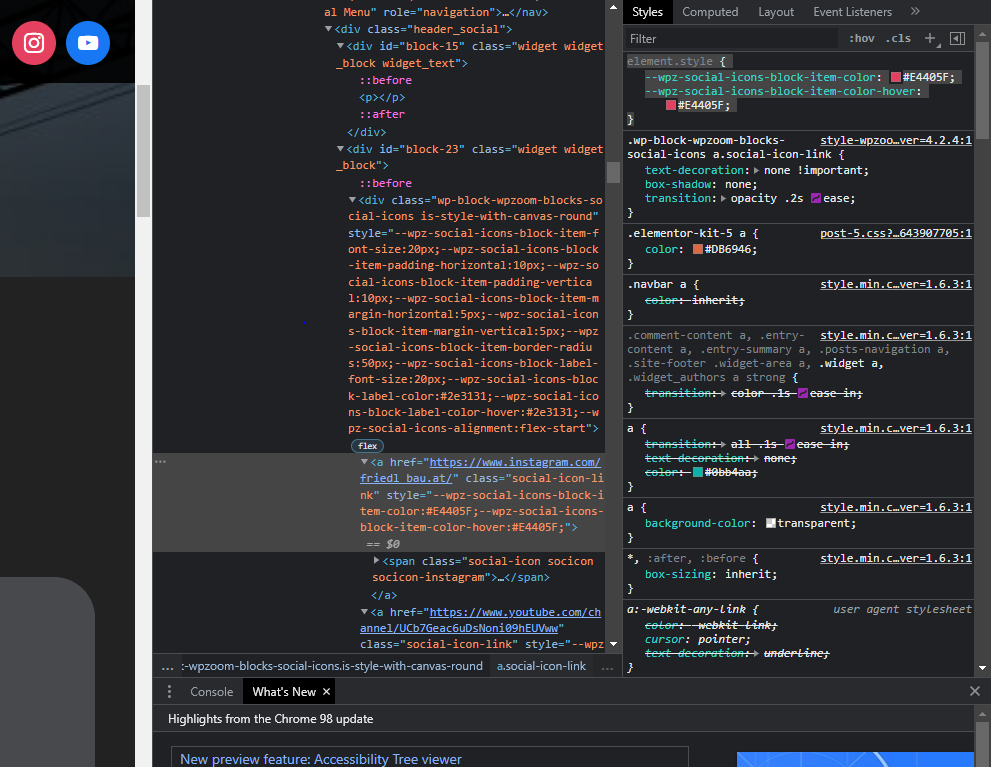This screenshot has width=991, height=767.
Task: Click the Elements panel scroll-up arrow
Action: (x=613, y=7)
